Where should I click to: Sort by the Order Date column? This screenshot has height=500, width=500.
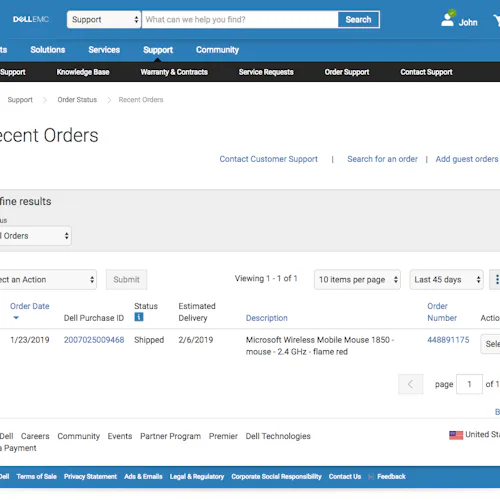coord(30,306)
